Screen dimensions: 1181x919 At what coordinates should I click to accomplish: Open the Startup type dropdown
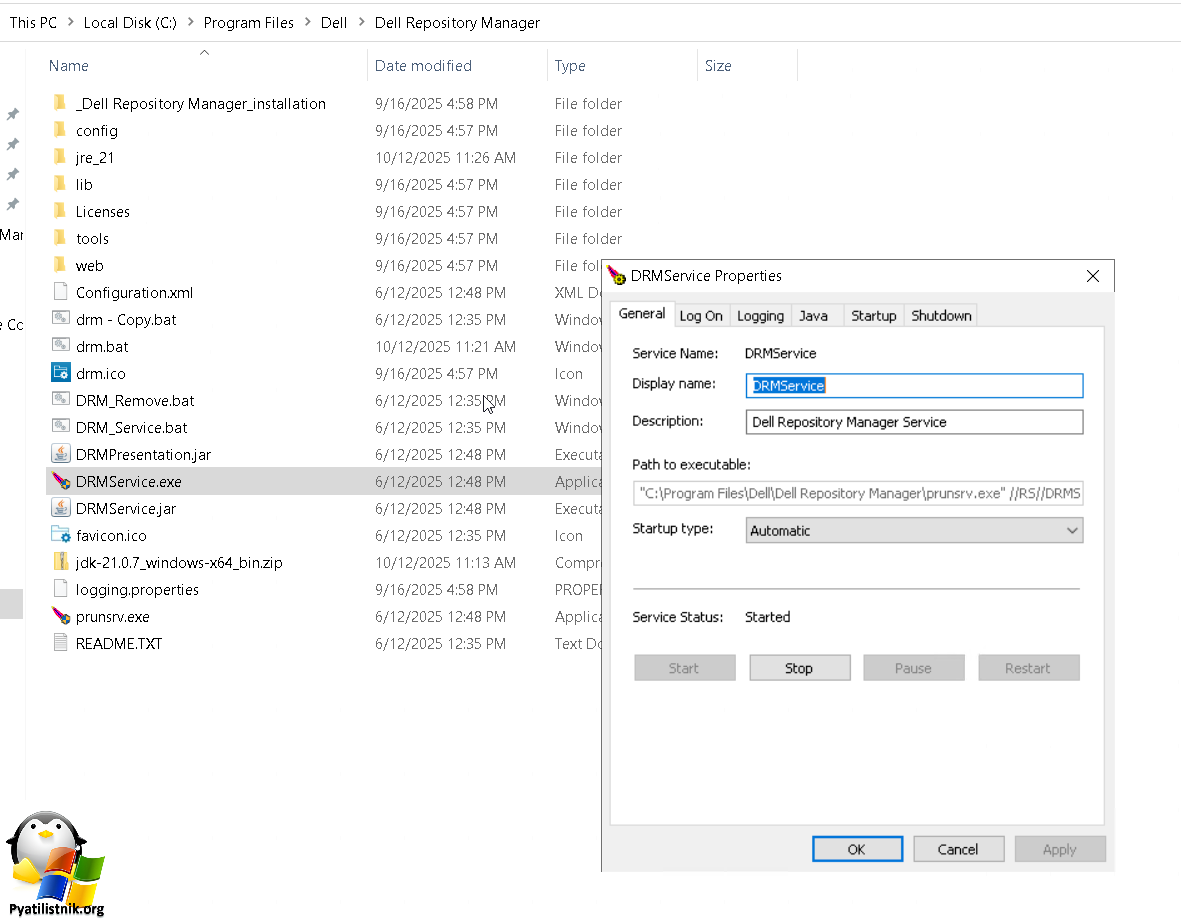[x=914, y=531]
